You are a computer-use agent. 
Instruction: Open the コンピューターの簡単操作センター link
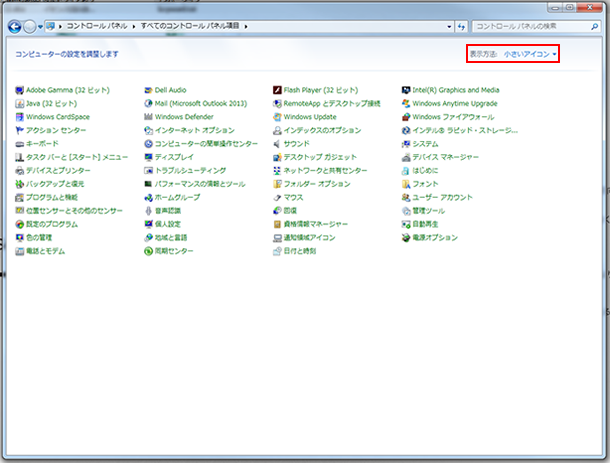[x=206, y=144]
